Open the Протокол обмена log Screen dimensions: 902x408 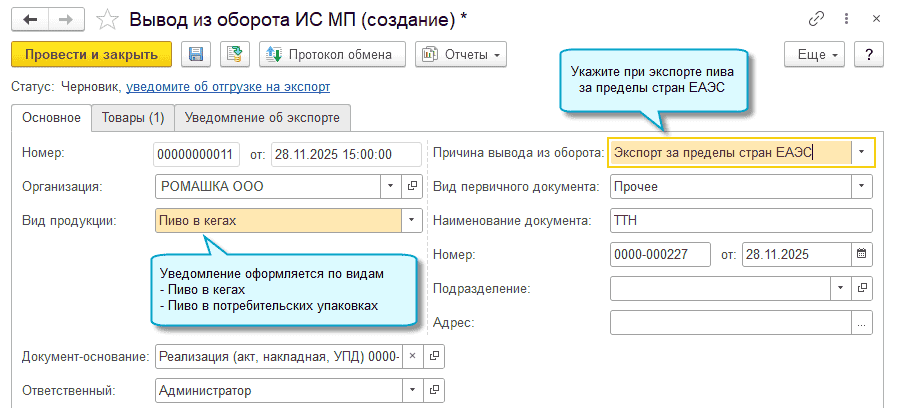(332, 54)
